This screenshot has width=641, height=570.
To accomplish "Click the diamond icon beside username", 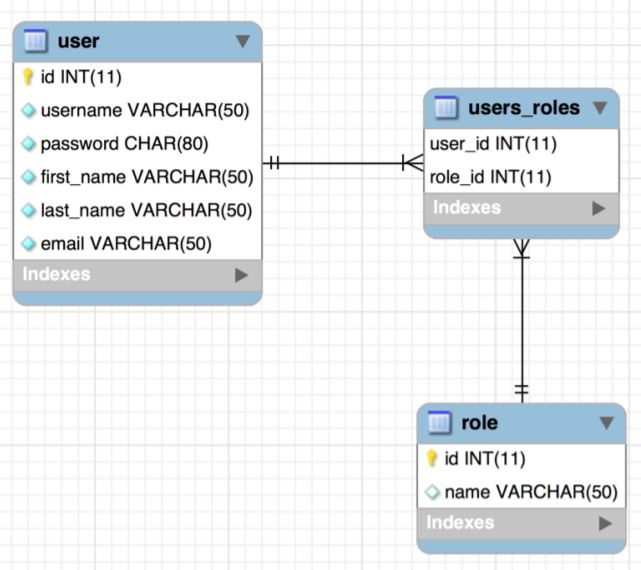I will click(28, 110).
